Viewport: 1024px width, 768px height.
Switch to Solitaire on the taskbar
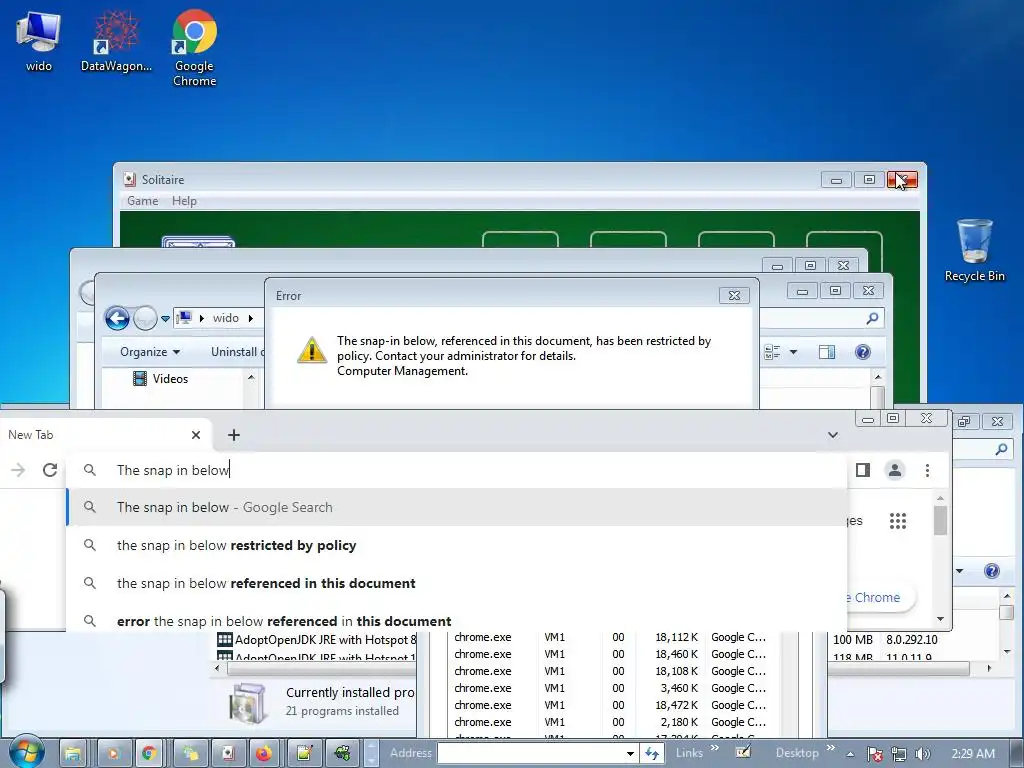[x=227, y=754]
